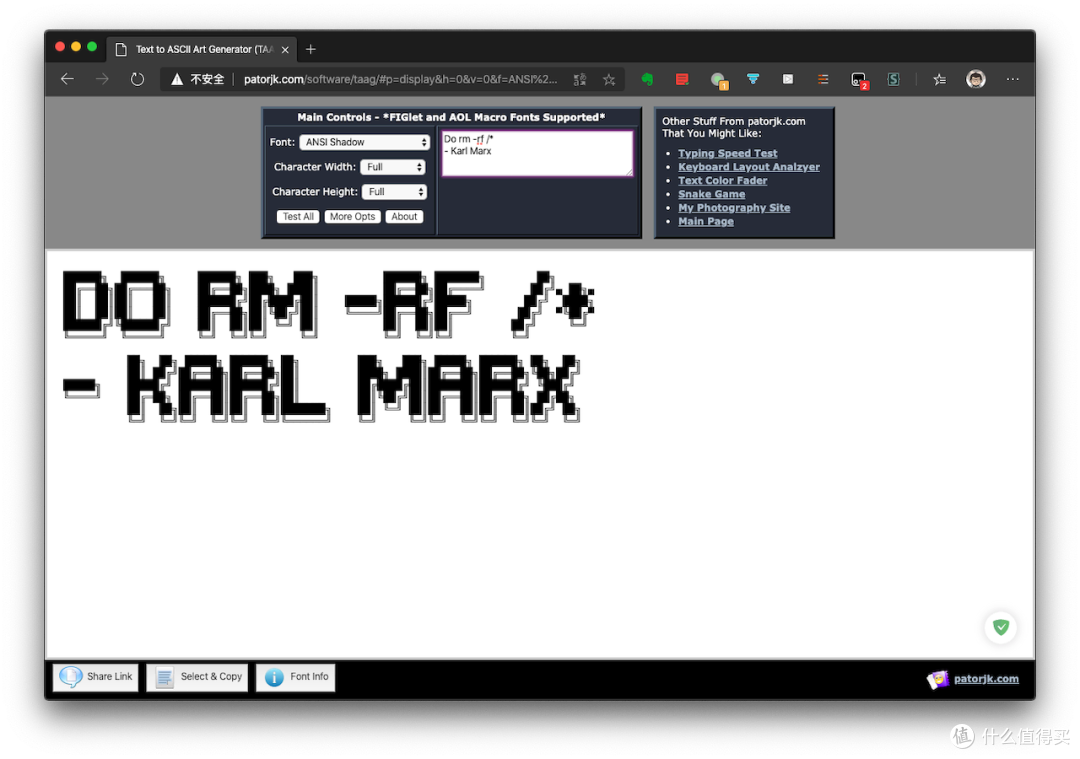Viewport: 1080px width, 759px height.
Task: Open the orange striped extension icon
Action: [823, 79]
